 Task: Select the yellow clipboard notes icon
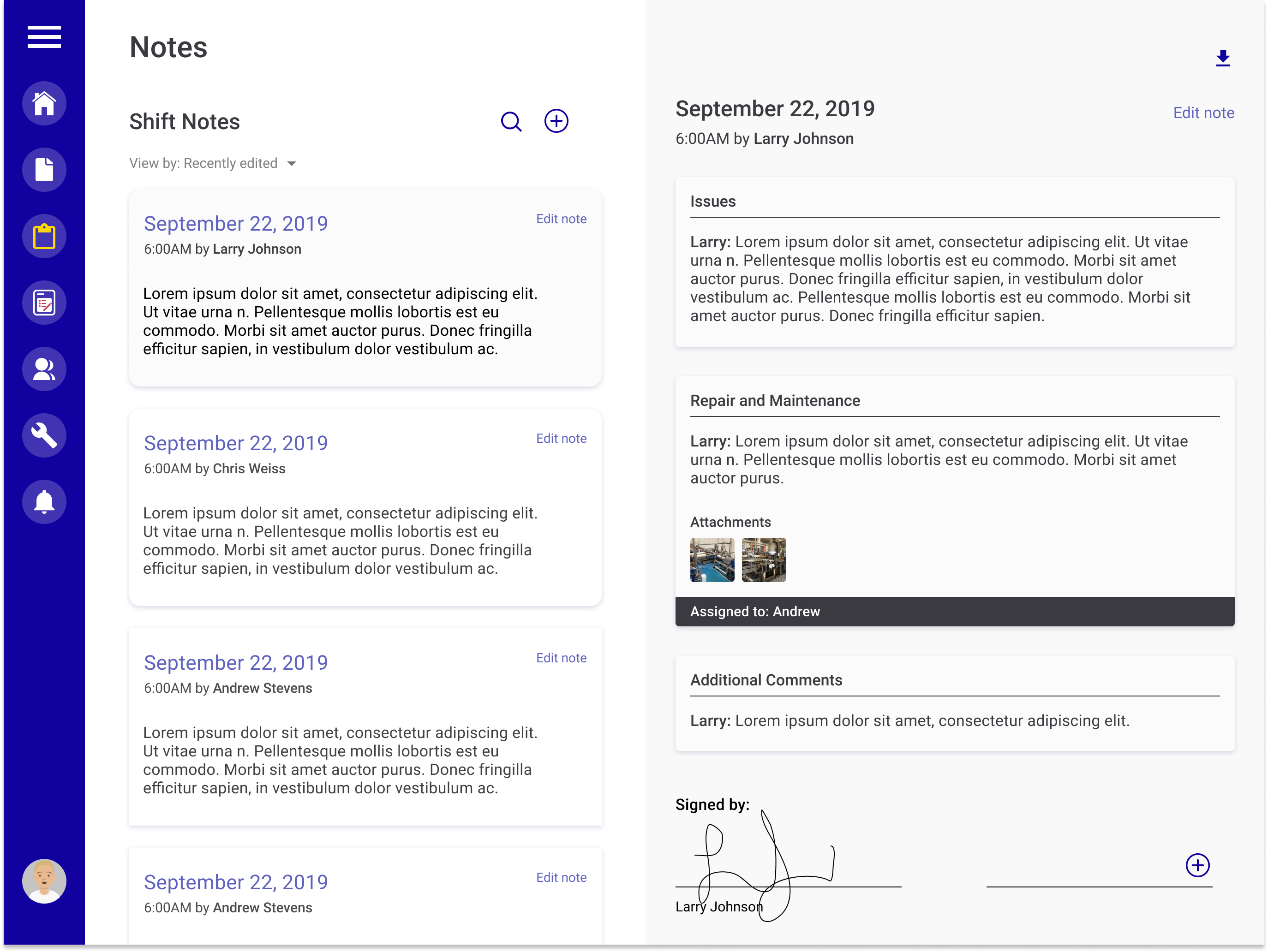point(44,236)
